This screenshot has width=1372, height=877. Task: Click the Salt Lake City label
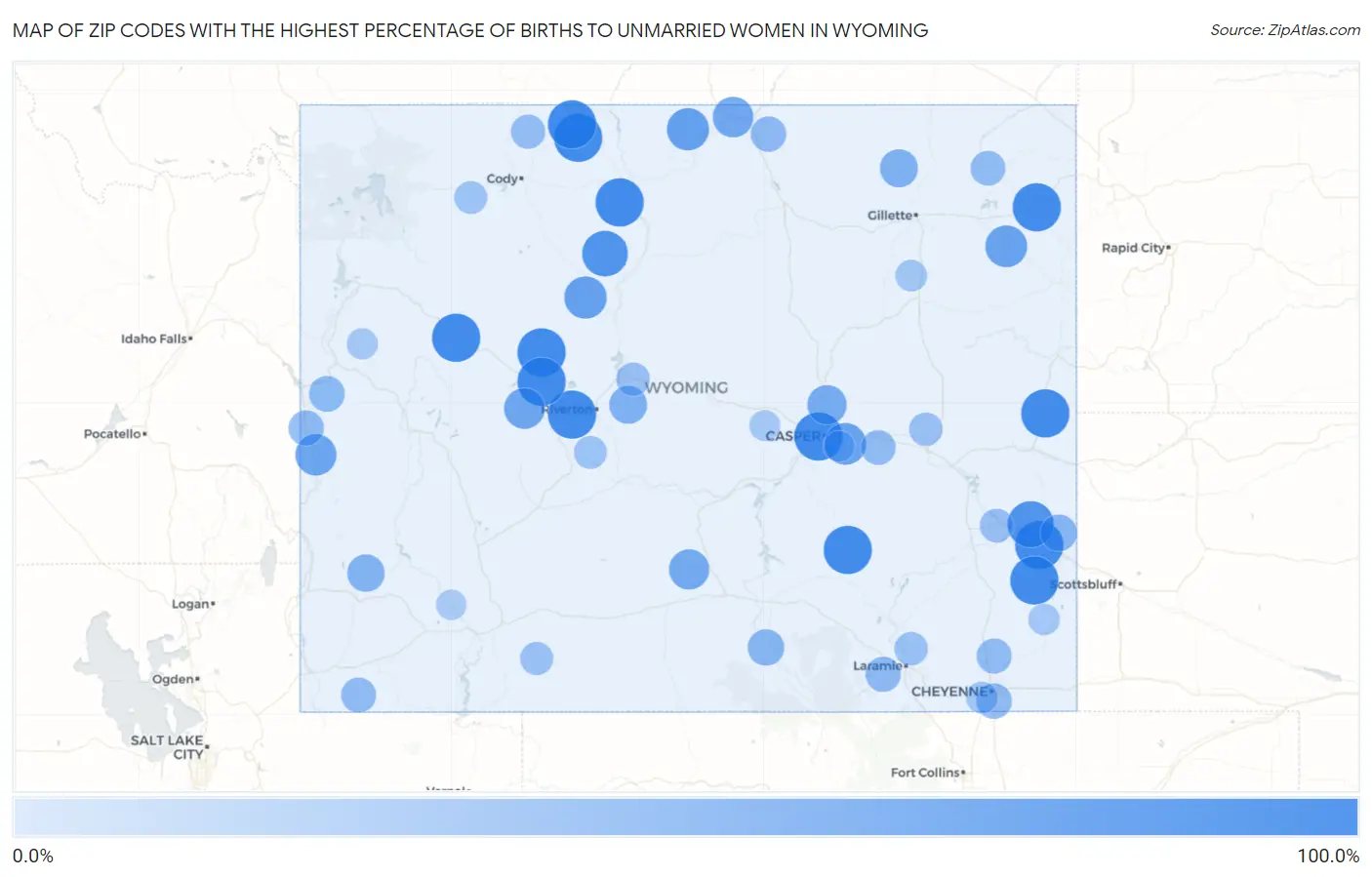[168, 747]
